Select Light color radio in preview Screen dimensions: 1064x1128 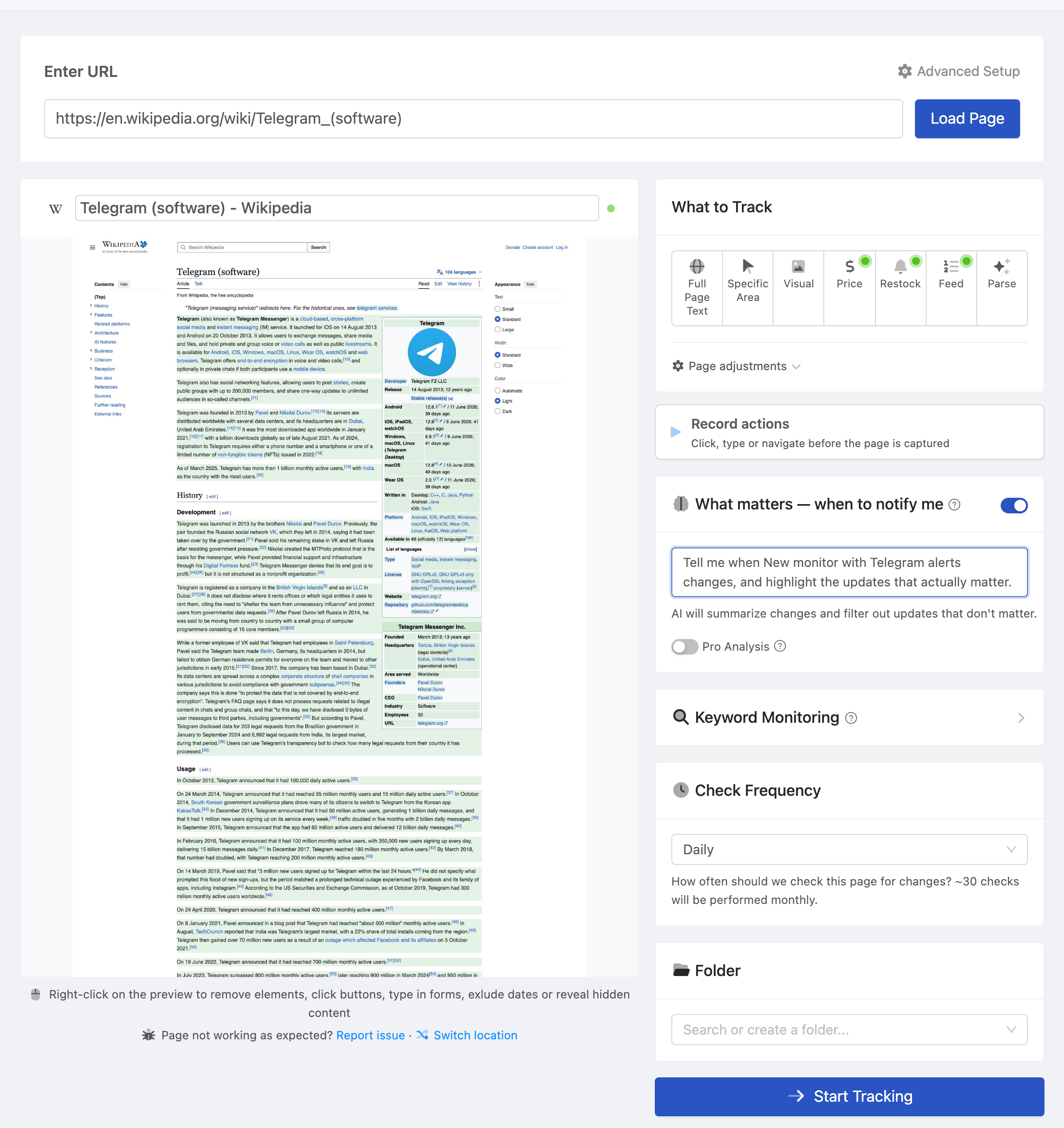tap(498, 401)
